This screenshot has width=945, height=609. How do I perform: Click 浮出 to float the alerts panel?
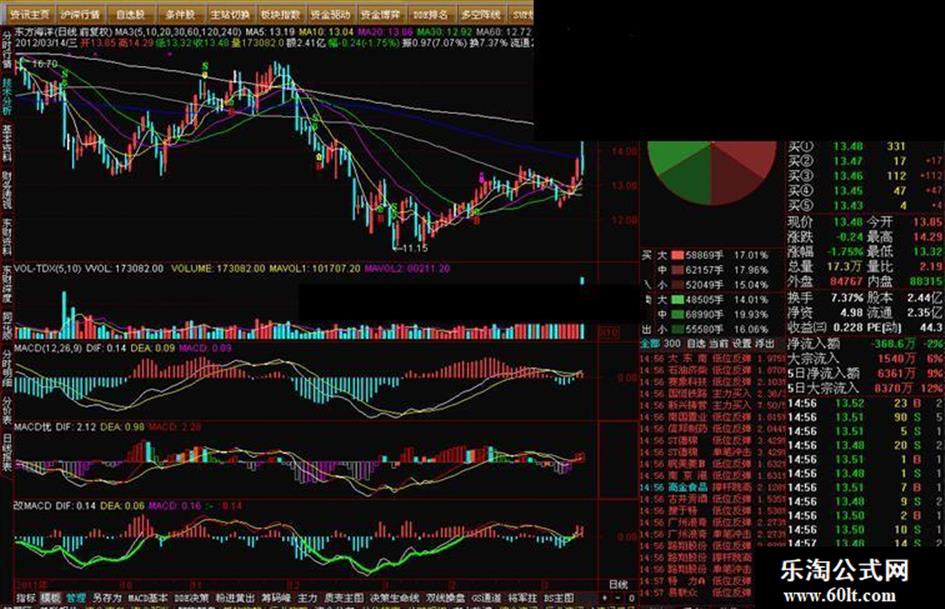[764, 344]
